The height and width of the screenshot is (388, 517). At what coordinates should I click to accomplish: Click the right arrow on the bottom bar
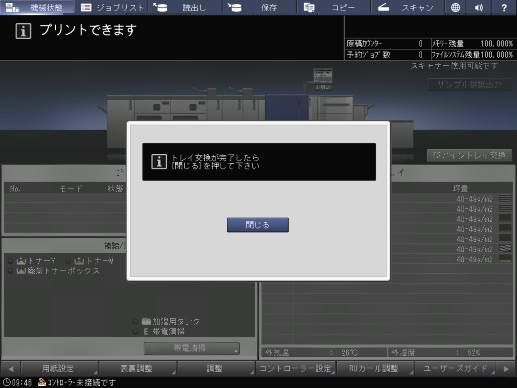[x=506, y=369]
